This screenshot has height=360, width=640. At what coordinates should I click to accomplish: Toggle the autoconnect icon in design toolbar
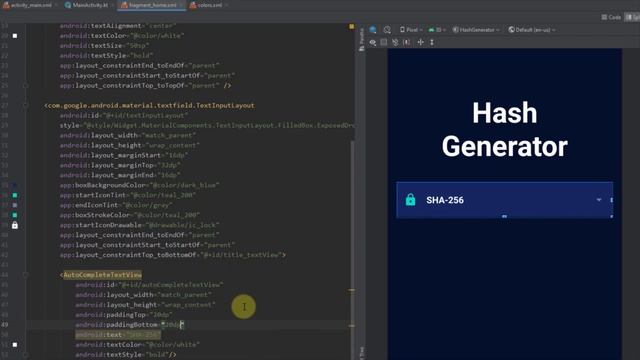(x=384, y=42)
